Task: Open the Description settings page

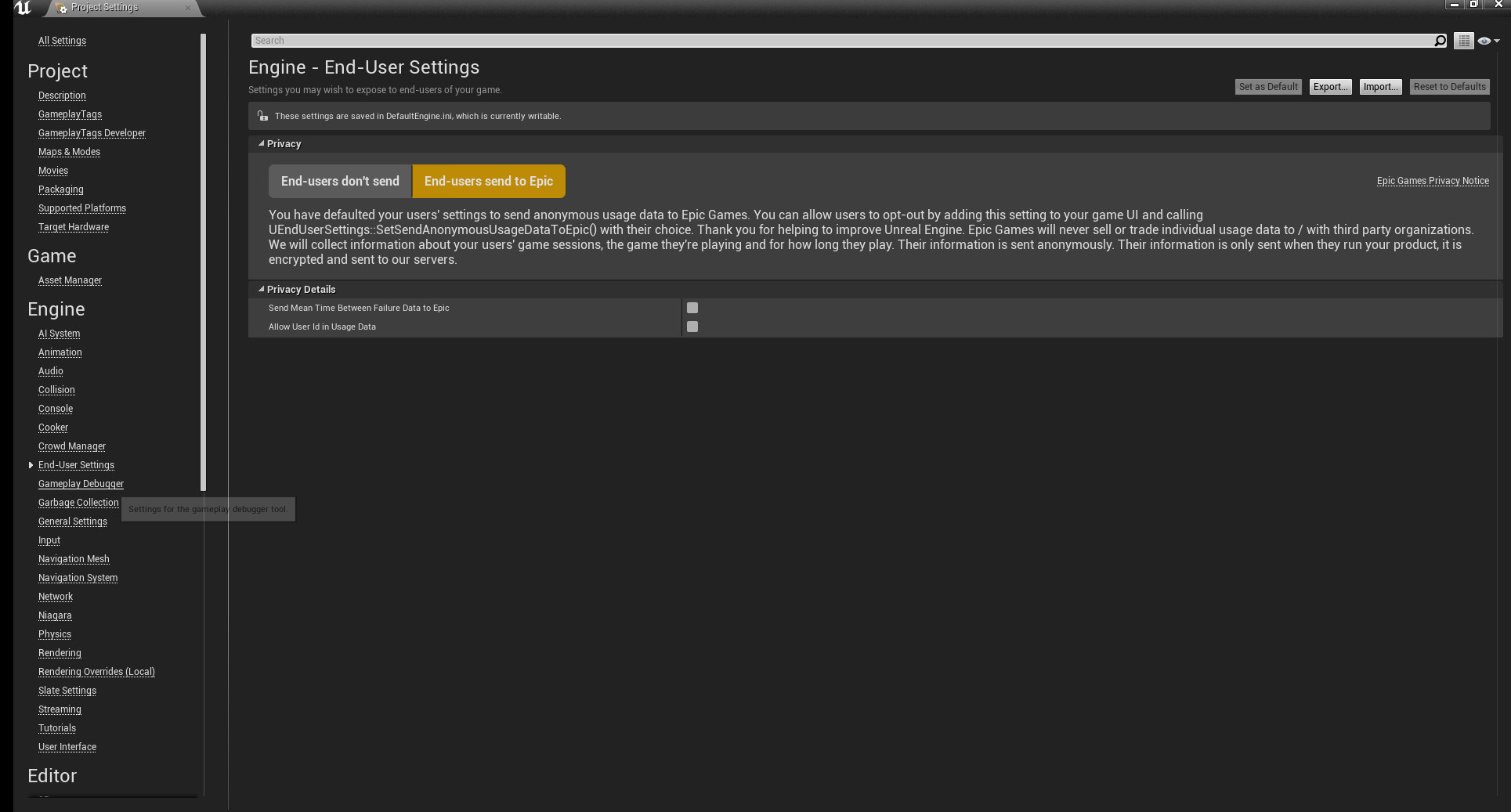Action: pos(62,96)
